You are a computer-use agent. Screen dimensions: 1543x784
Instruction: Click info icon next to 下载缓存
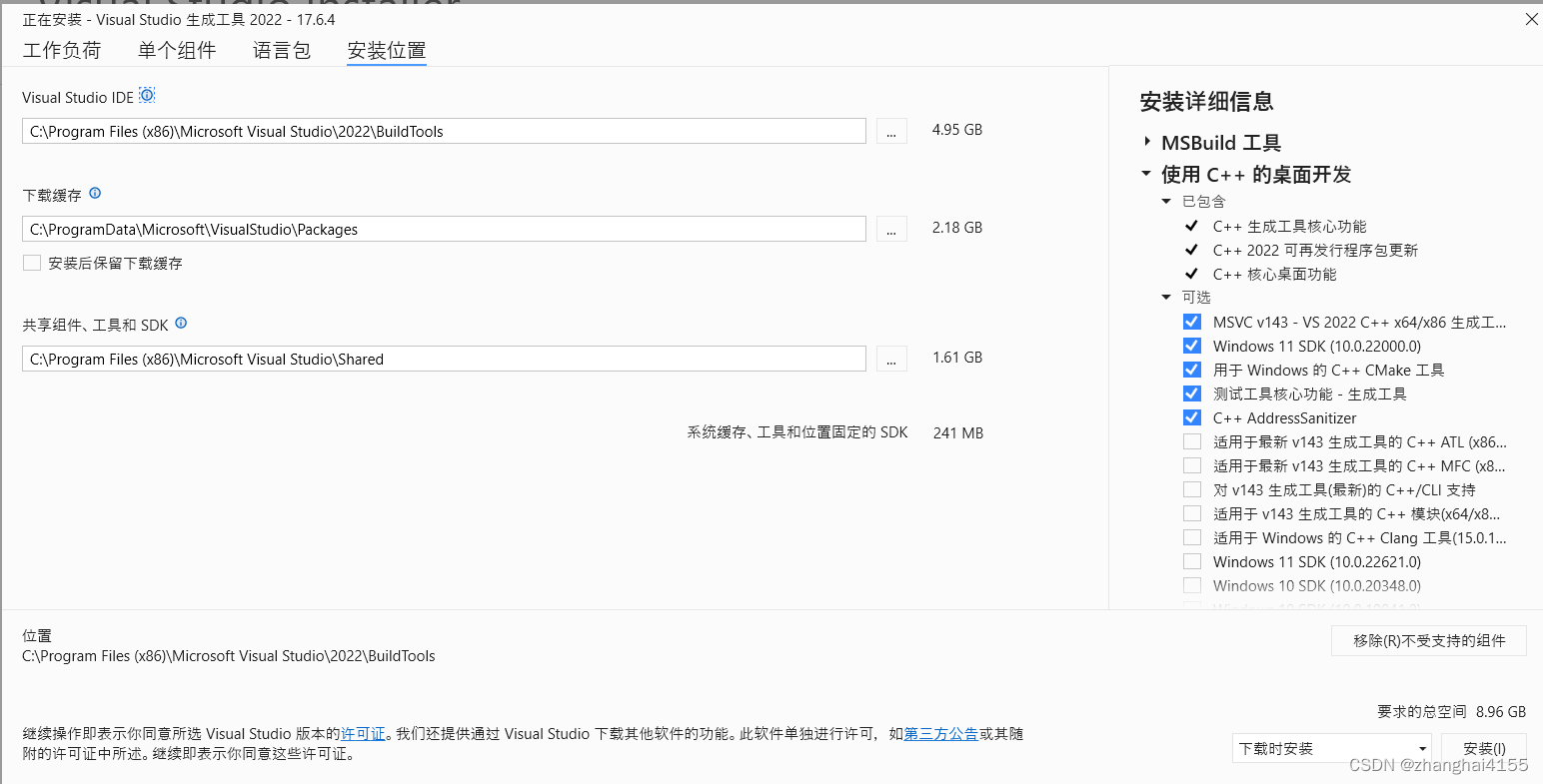click(95, 194)
